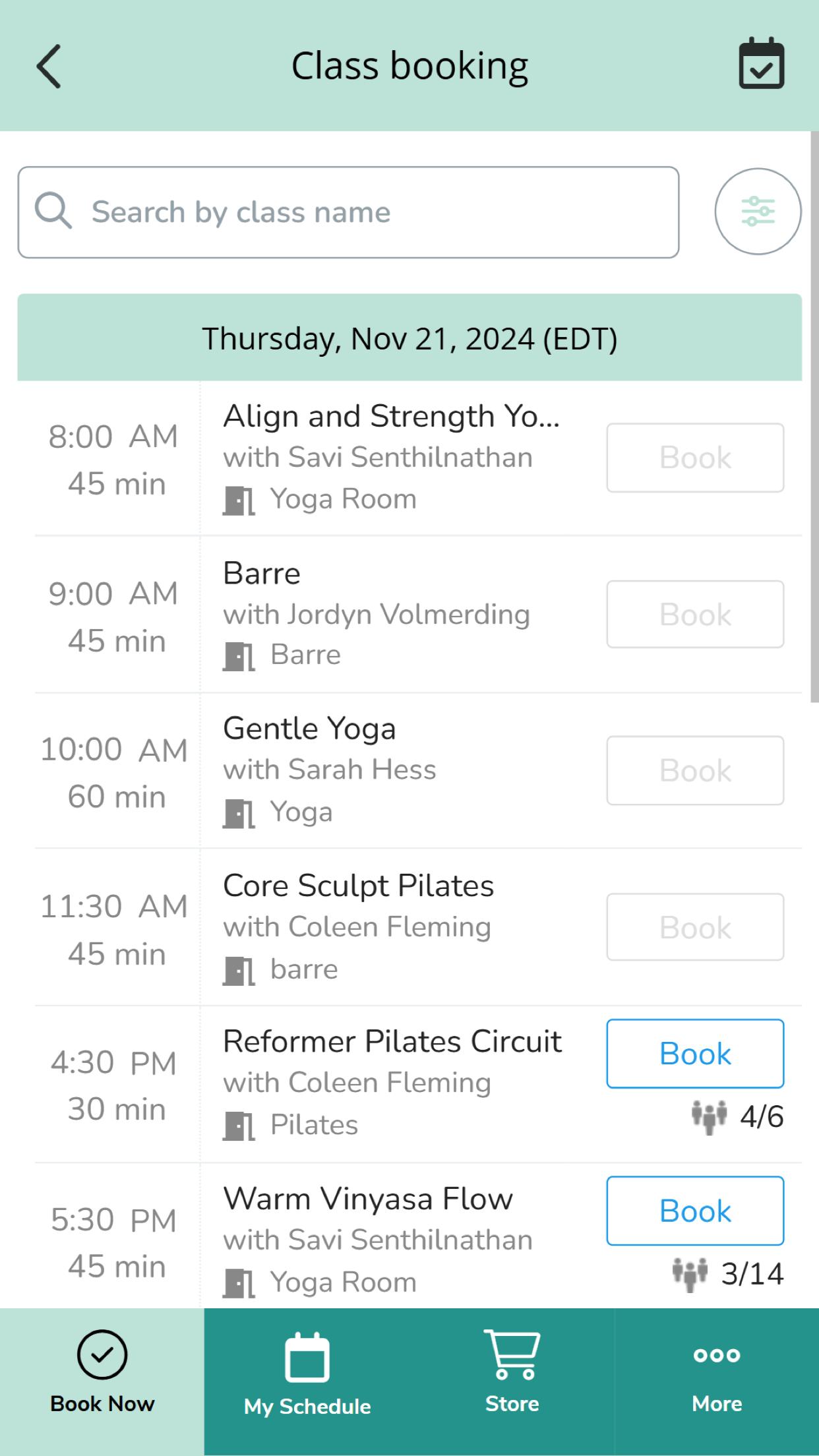
Task: Tap the attendees icon beside 4/6
Action: point(709,1117)
